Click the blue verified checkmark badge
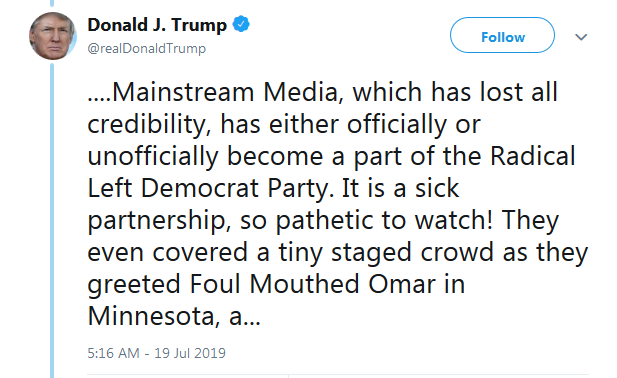 pos(241,24)
